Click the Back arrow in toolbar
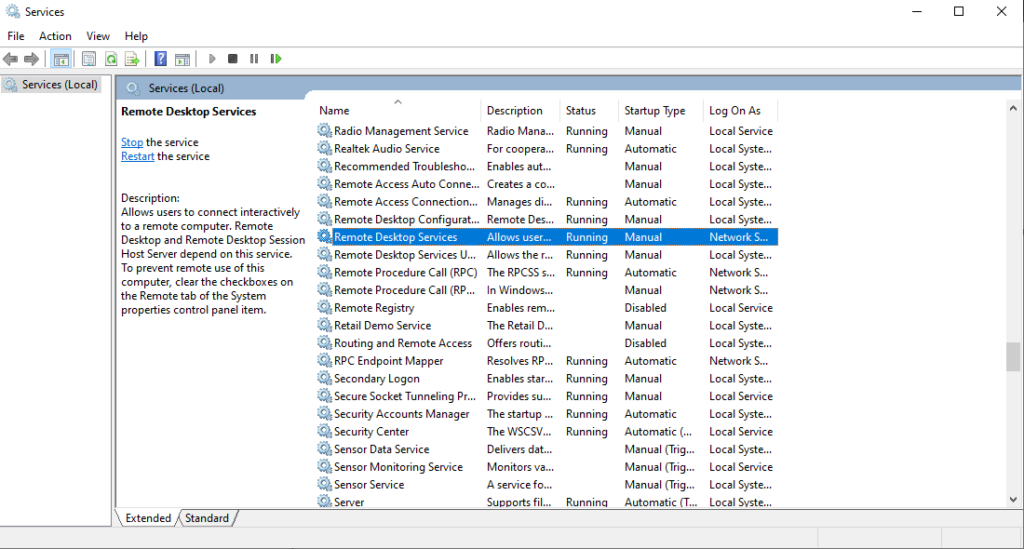The image size is (1024, 549). pyautogui.click(x=11, y=59)
